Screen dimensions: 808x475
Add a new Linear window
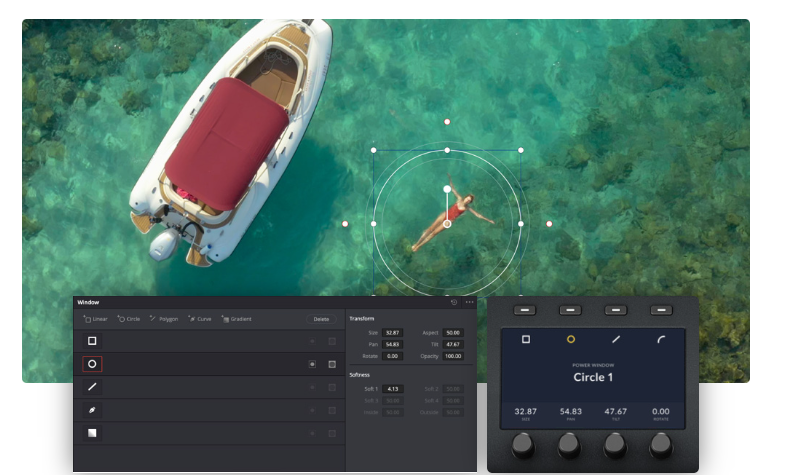coord(95,319)
